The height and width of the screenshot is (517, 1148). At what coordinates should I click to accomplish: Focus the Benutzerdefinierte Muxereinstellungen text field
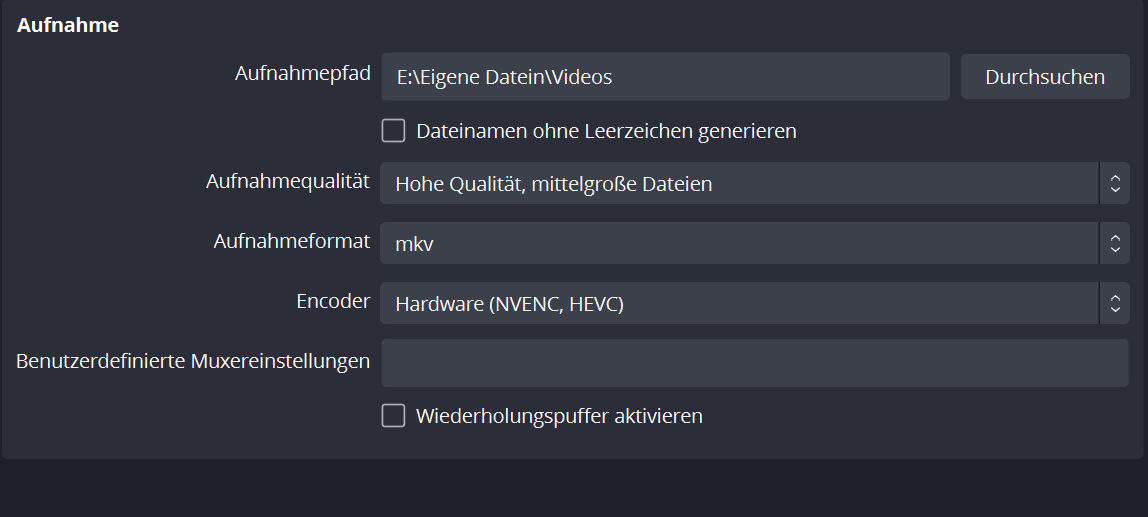(754, 362)
